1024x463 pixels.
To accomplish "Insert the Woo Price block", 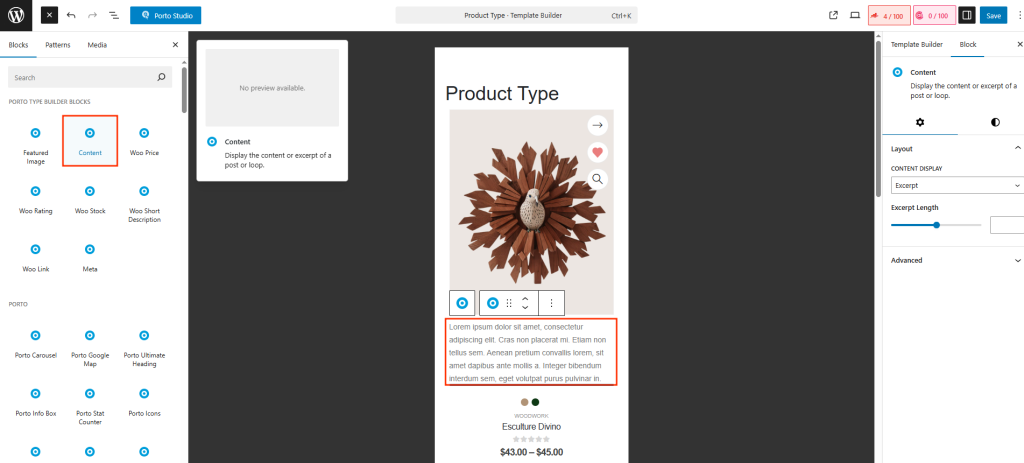I will [x=144, y=140].
